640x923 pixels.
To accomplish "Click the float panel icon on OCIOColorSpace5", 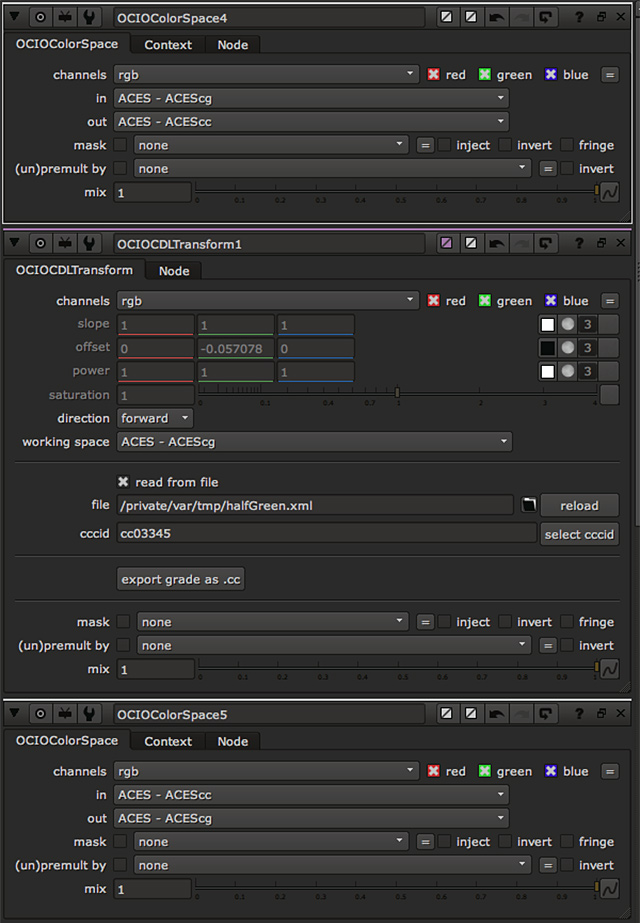I will pos(601,714).
